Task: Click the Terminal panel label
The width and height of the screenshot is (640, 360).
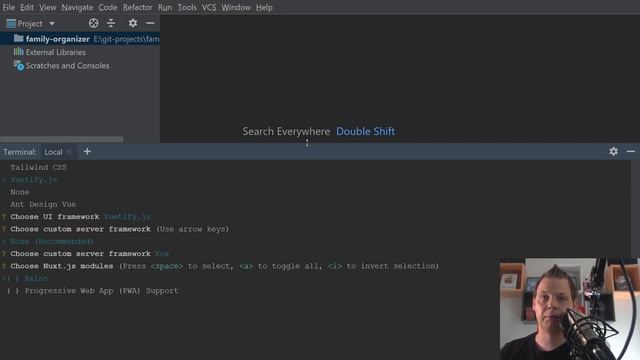Action: 20,152
